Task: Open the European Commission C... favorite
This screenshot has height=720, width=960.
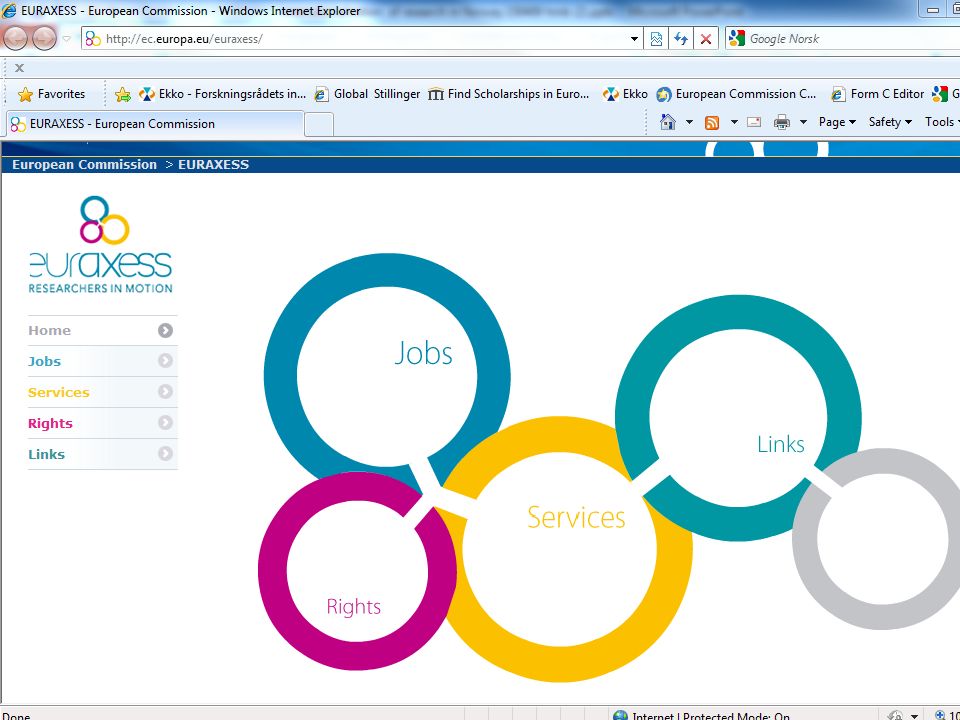Action: [736, 94]
